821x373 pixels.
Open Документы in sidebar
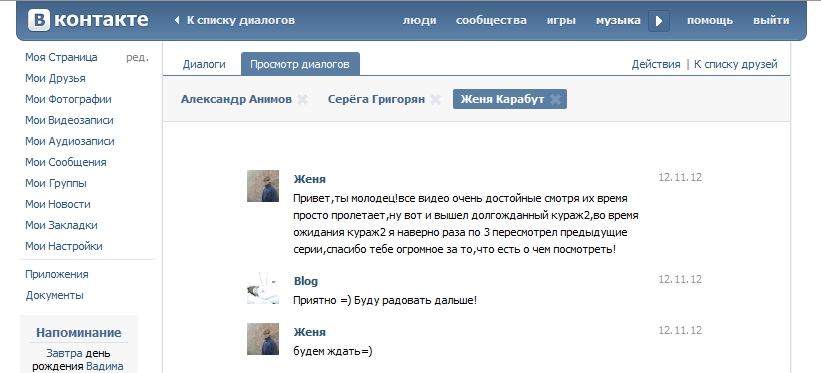pos(54,295)
